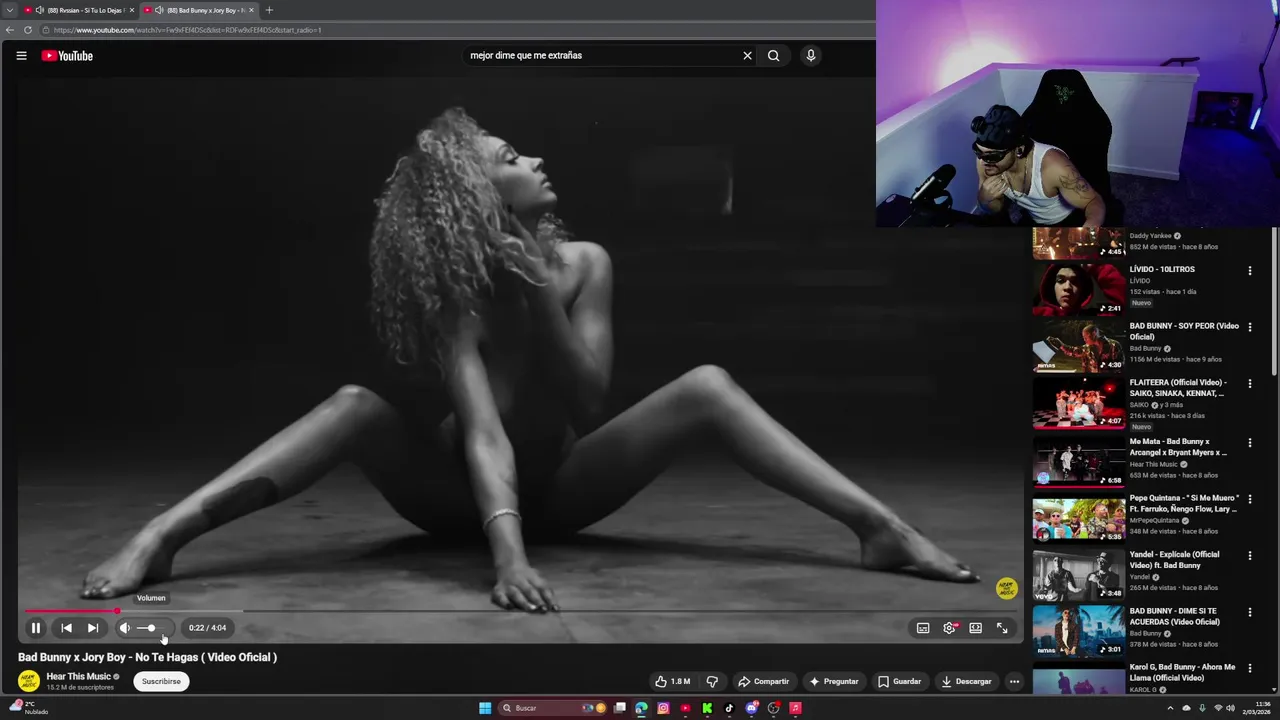This screenshot has width=1280, height=720.
Task: Play LÍVIDO - 10LITROS thumbnail
Action: click(1079, 289)
